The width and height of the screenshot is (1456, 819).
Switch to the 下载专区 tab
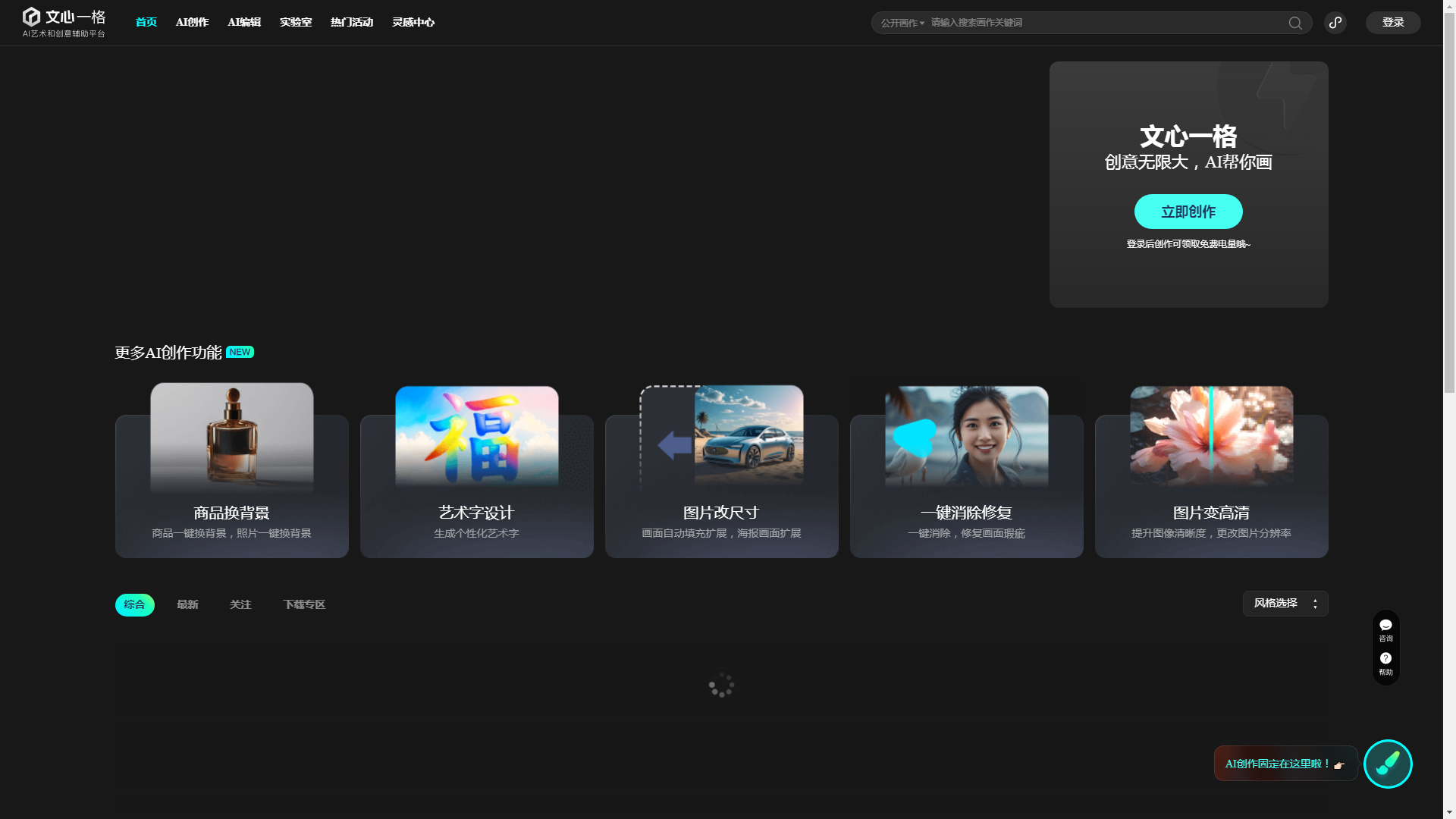[304, 604]
